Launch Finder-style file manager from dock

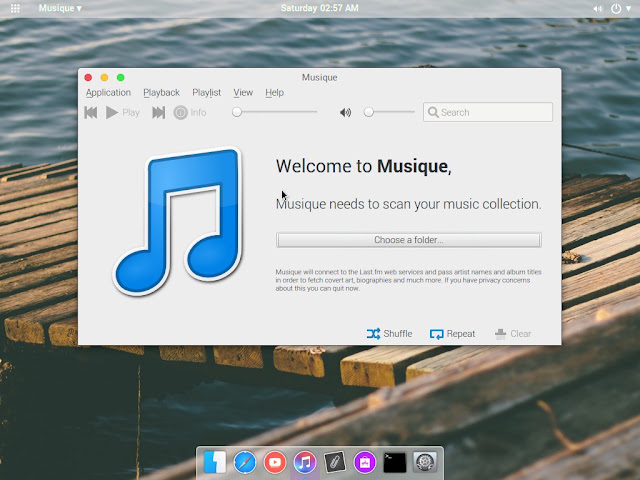[x=215, y=462]
